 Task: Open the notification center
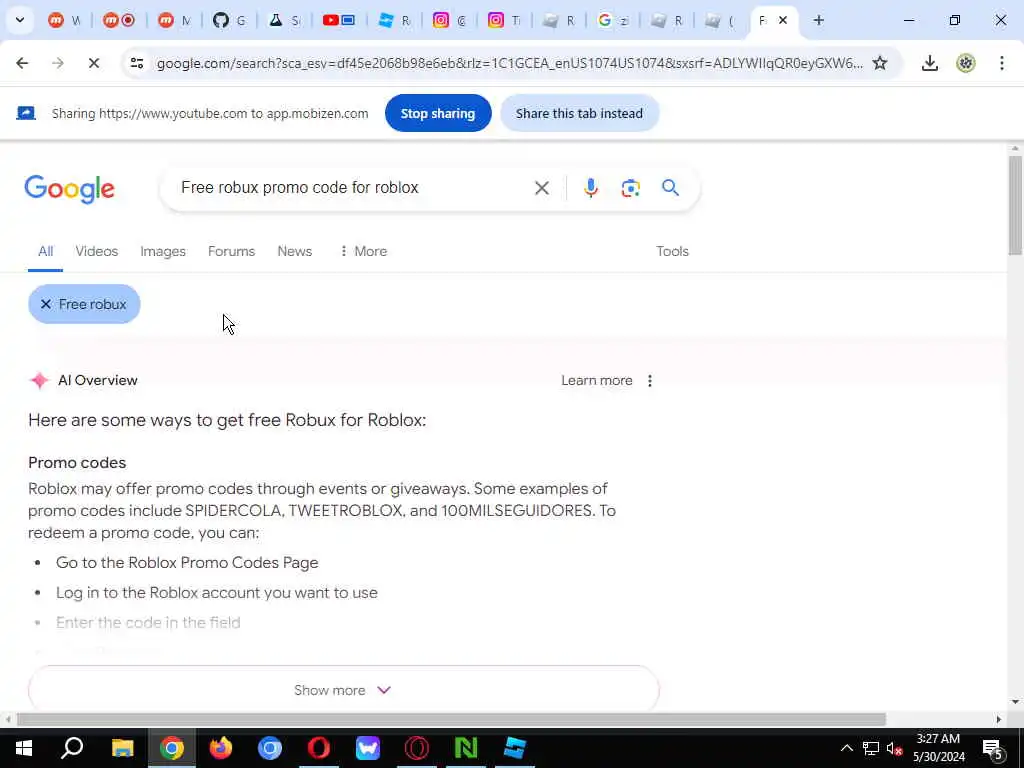(x=993, y=748)
